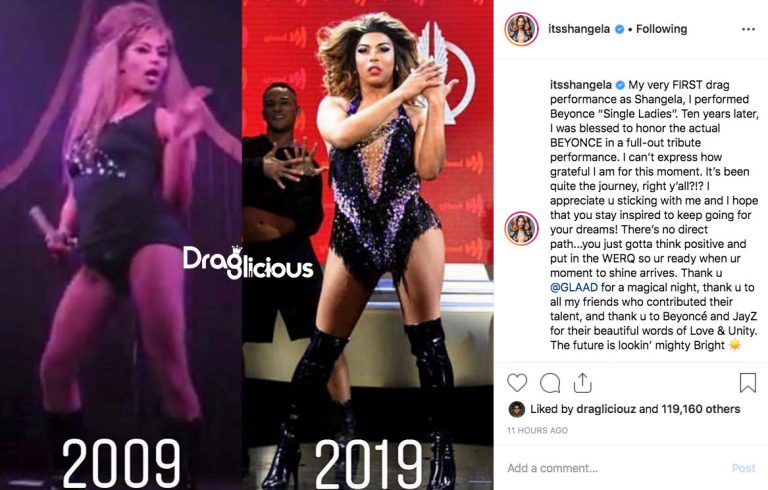This screenshot has height=490, width=768.
Task: Click the 2009 versus 2019 comparison photo
Action: click(246, 245)
